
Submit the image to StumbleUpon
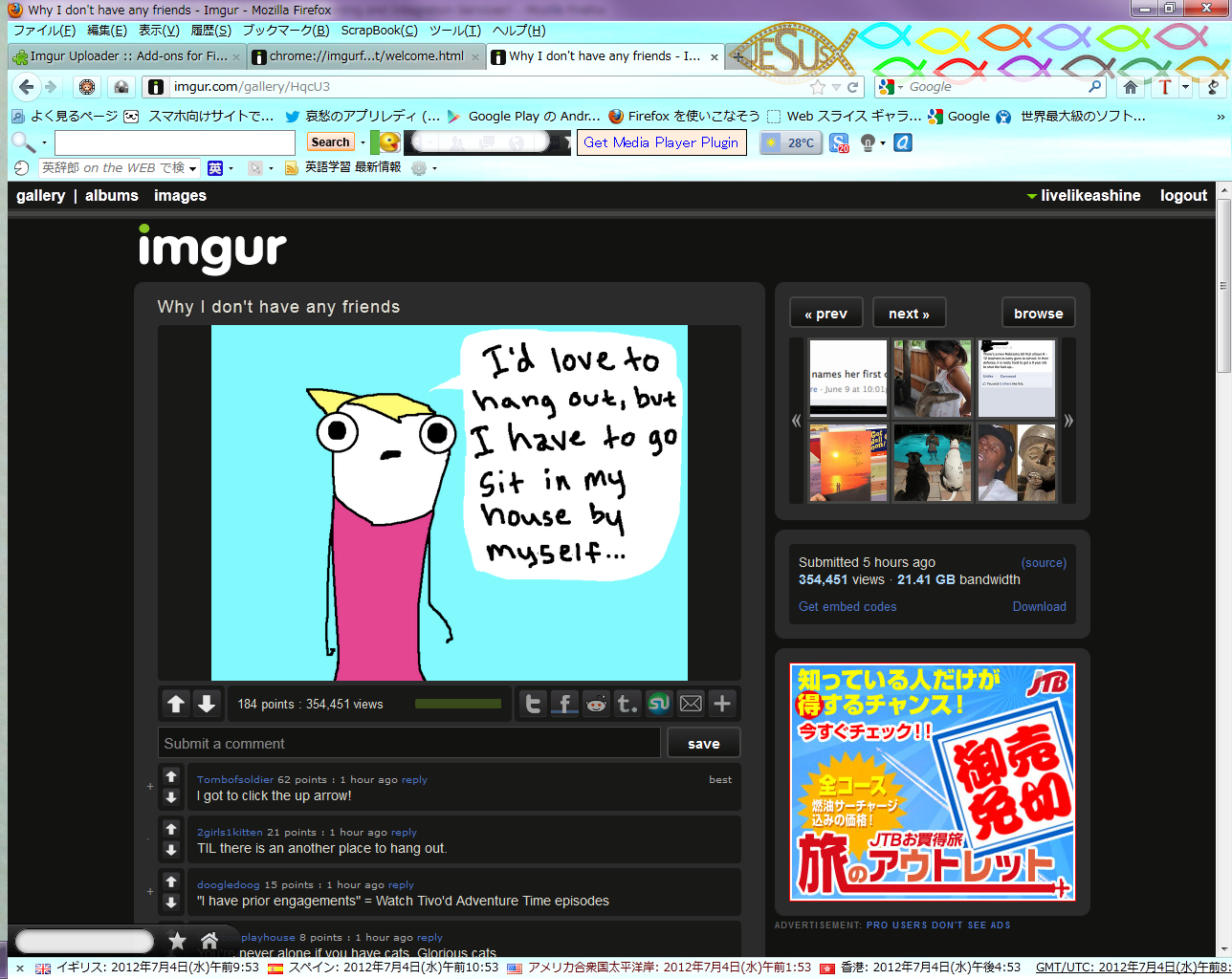659,703
